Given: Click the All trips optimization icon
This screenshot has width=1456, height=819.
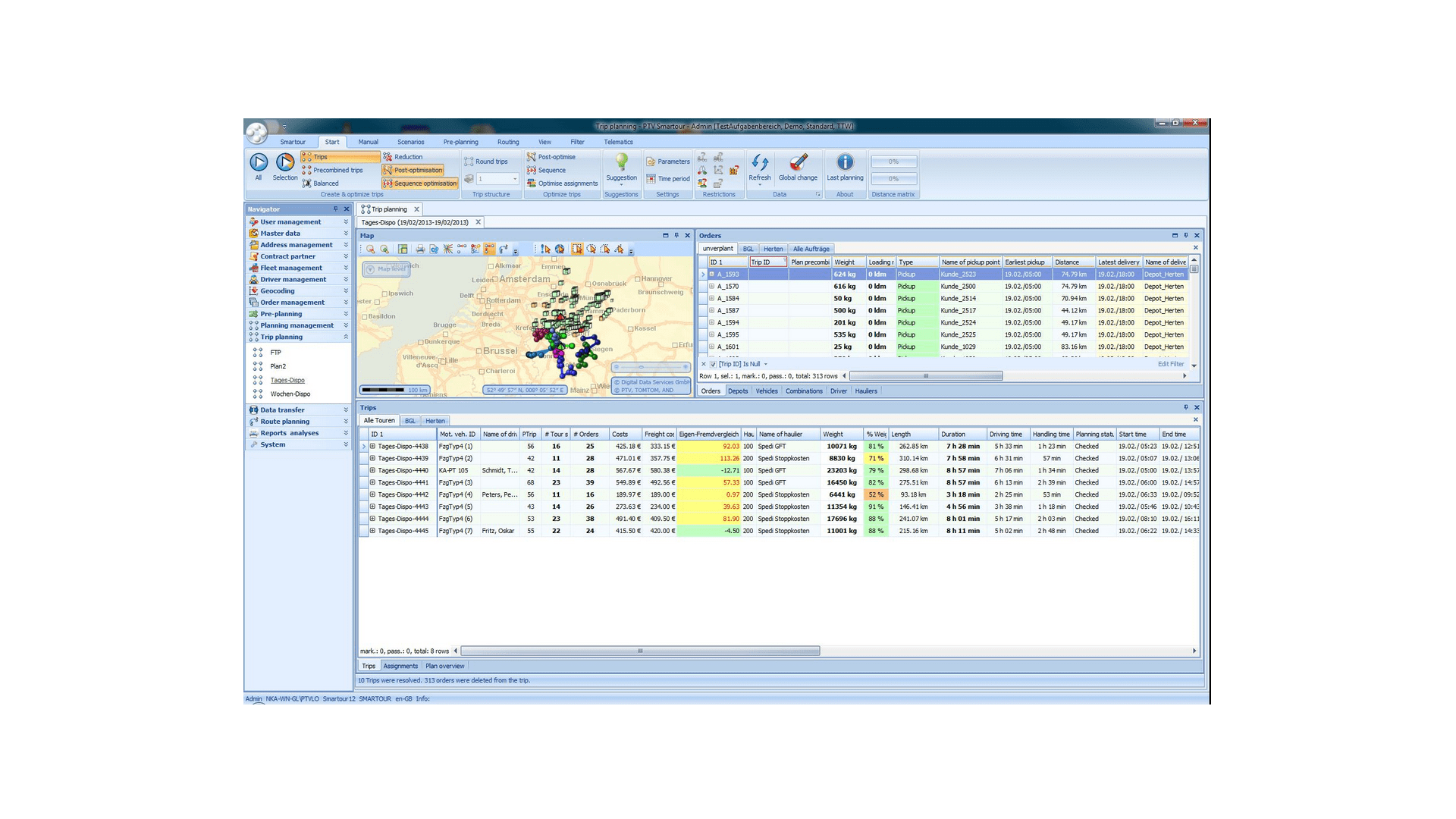Looking at the screenshot, I should click(x=259, y=162).
